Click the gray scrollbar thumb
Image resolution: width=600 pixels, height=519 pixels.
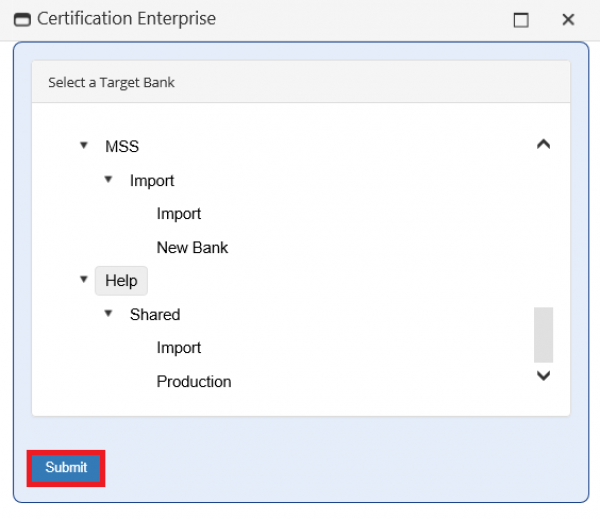pyautogui.click(x=543, y=335)
